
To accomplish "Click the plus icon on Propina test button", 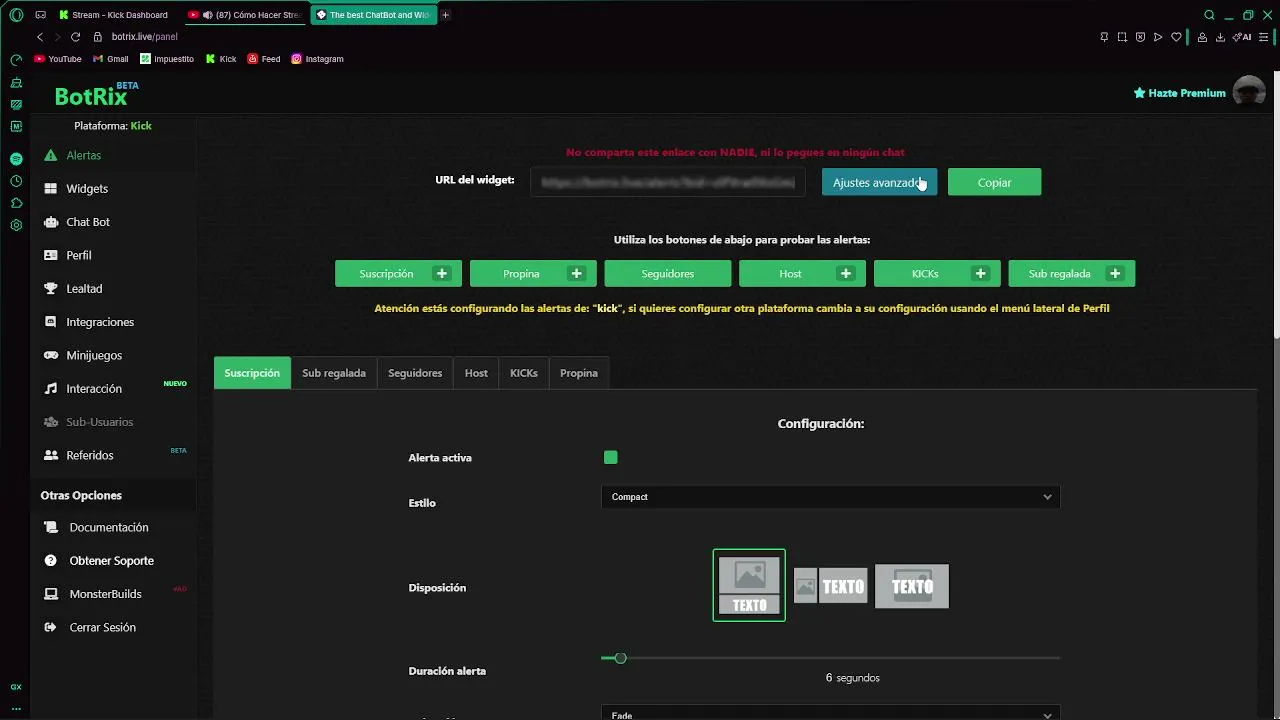I will pyautogui.click(x=576, y=273).
